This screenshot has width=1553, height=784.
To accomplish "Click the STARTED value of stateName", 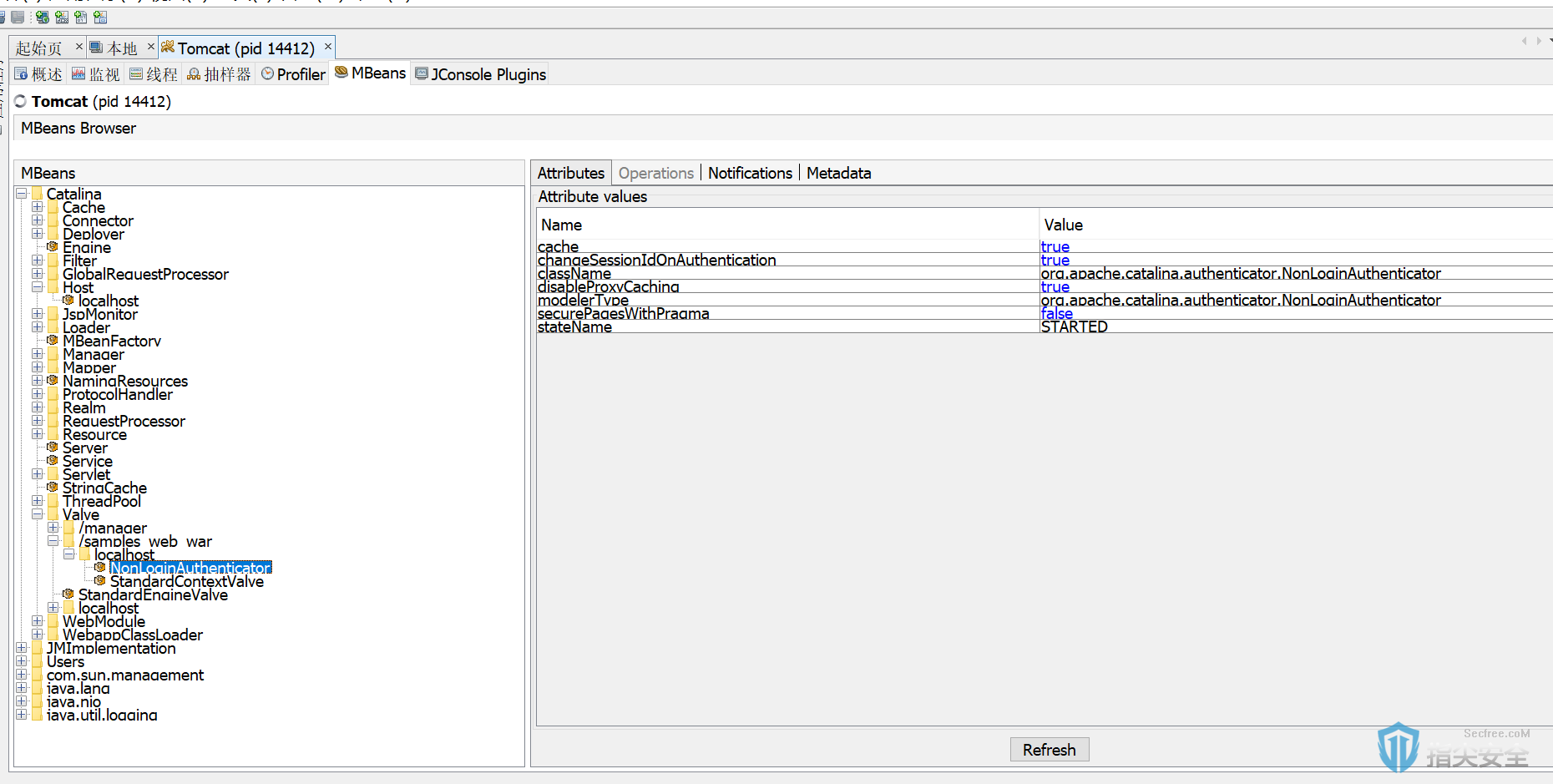I will [1074, 326].
